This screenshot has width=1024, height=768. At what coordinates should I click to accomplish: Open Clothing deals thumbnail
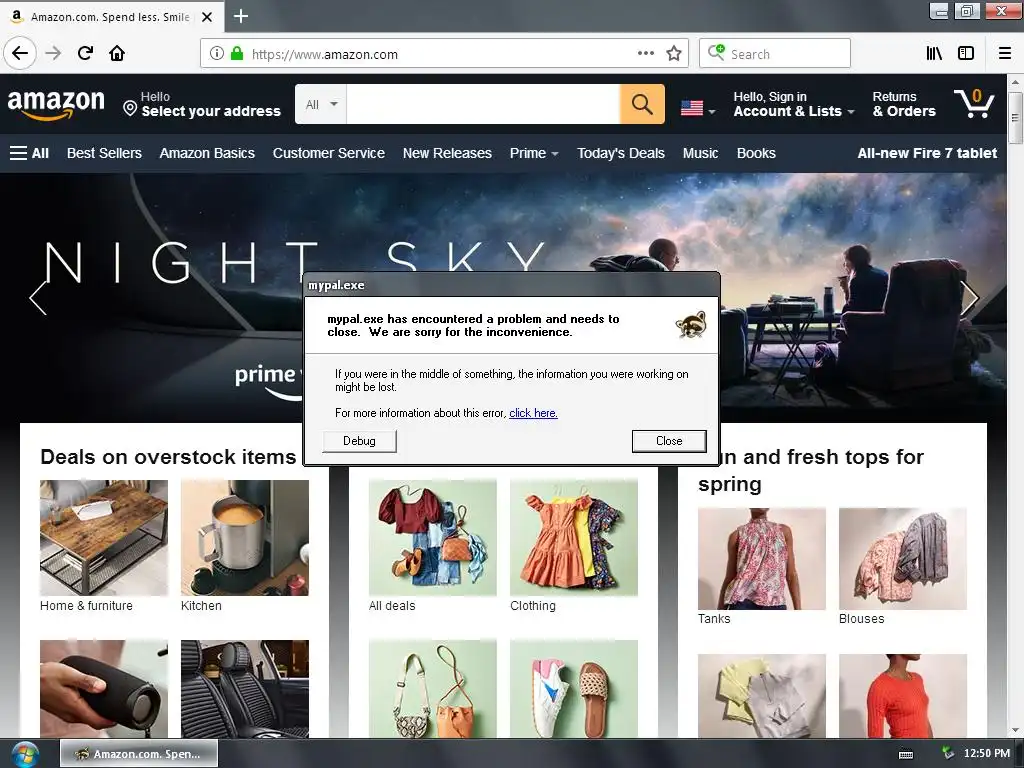pos(573,537)
